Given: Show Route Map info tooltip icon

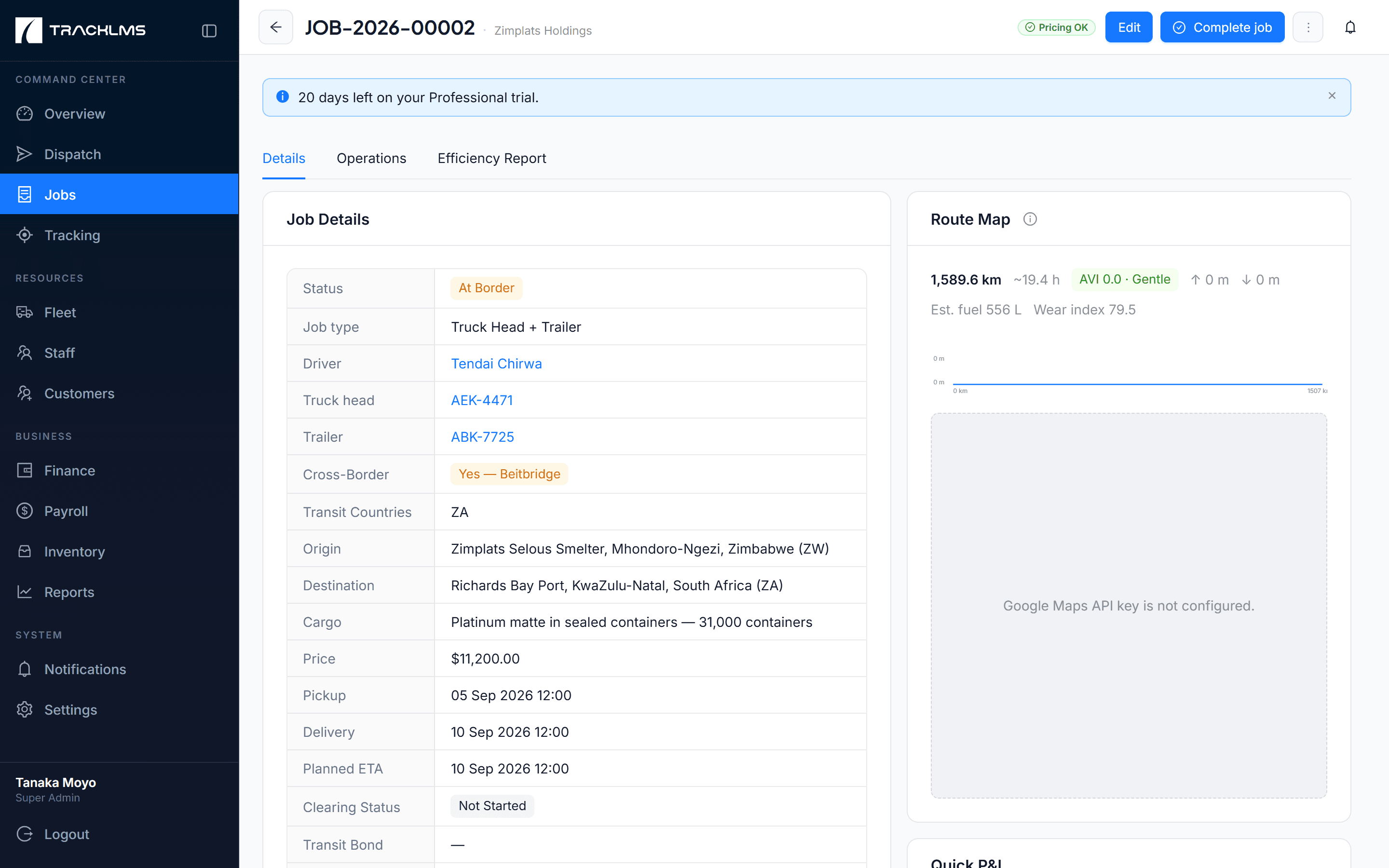Looking at the screenshot, I should [x=1030, y=219].
